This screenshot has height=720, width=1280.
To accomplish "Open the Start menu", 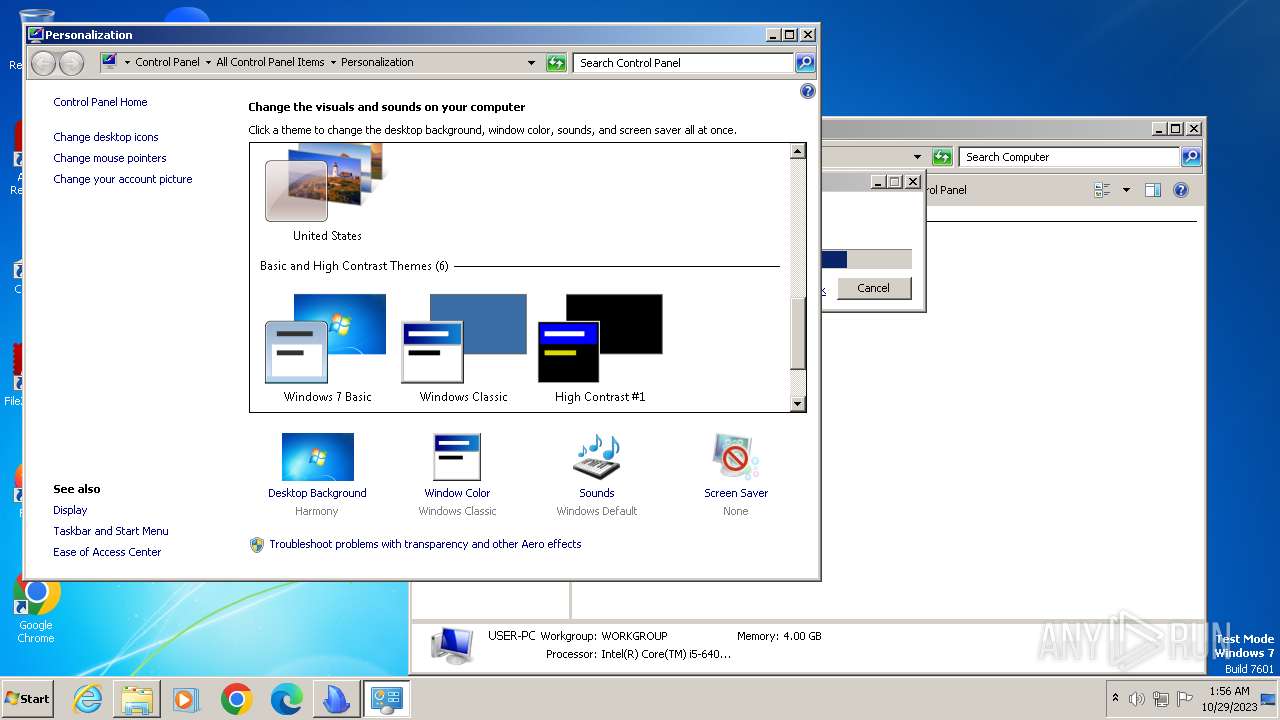I will pyautogui.click(x=28, y=699).
